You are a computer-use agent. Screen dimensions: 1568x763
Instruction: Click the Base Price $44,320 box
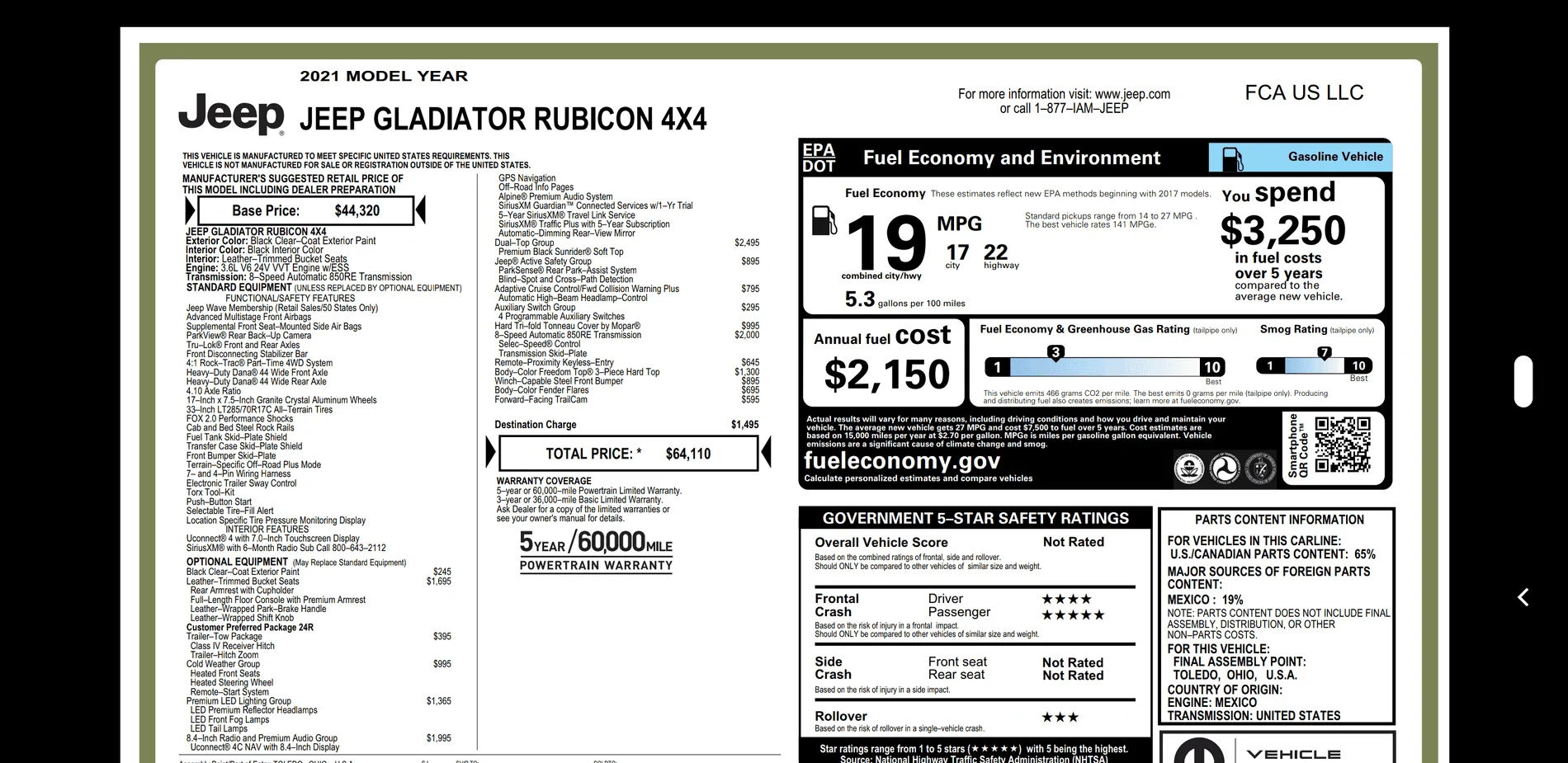(x=306, y=210)
